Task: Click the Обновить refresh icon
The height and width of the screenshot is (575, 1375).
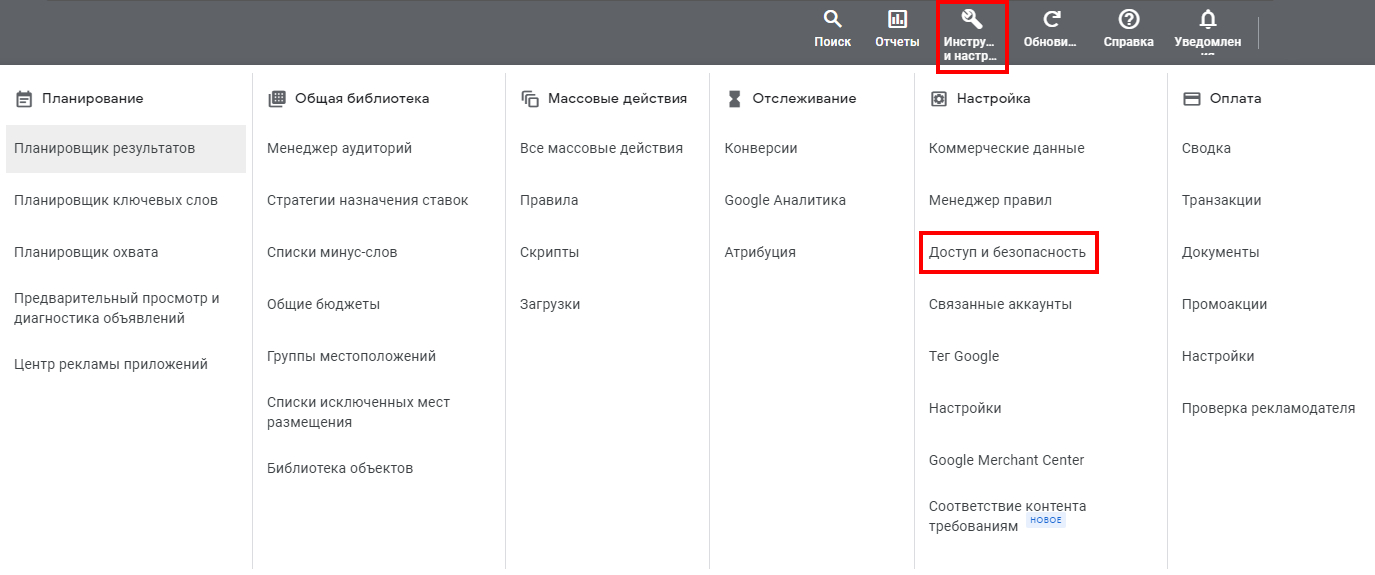Action: (1051, 19)
